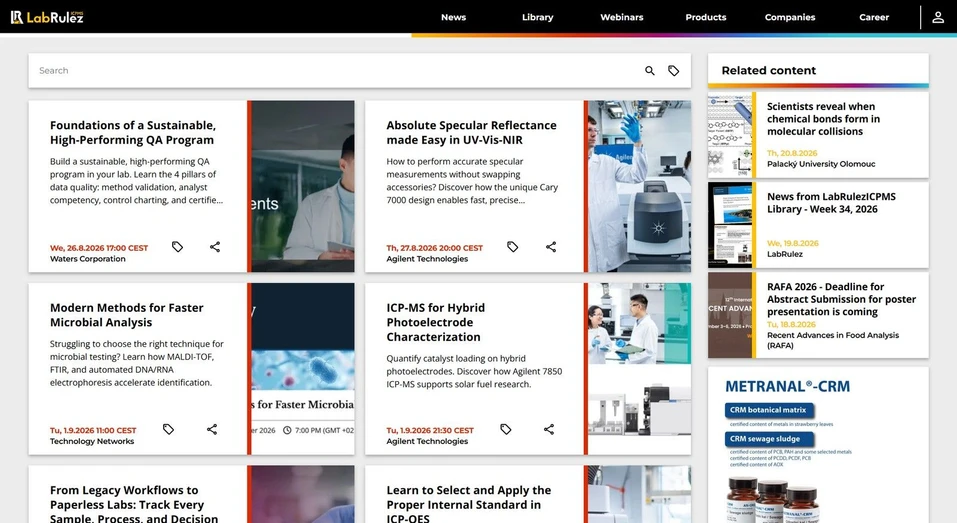The image size is (957, 523).
Task: Click into the Search input field
Action: [x=336, y=71]
